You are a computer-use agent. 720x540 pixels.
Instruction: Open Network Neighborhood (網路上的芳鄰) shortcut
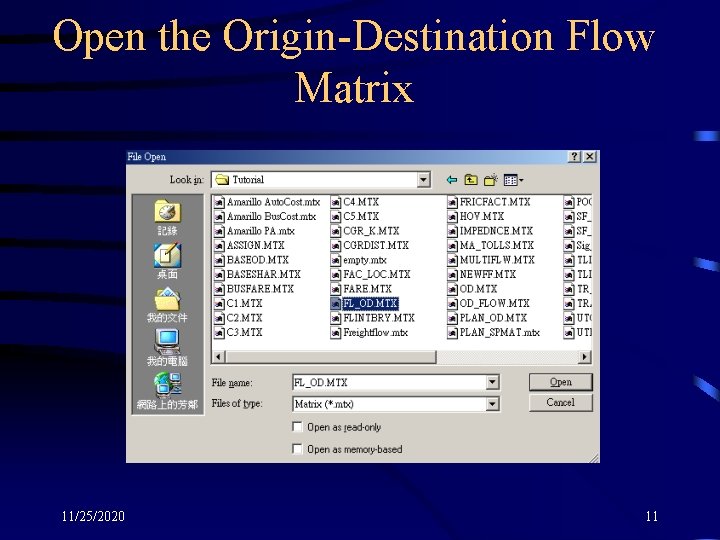[x=167, y=391]
